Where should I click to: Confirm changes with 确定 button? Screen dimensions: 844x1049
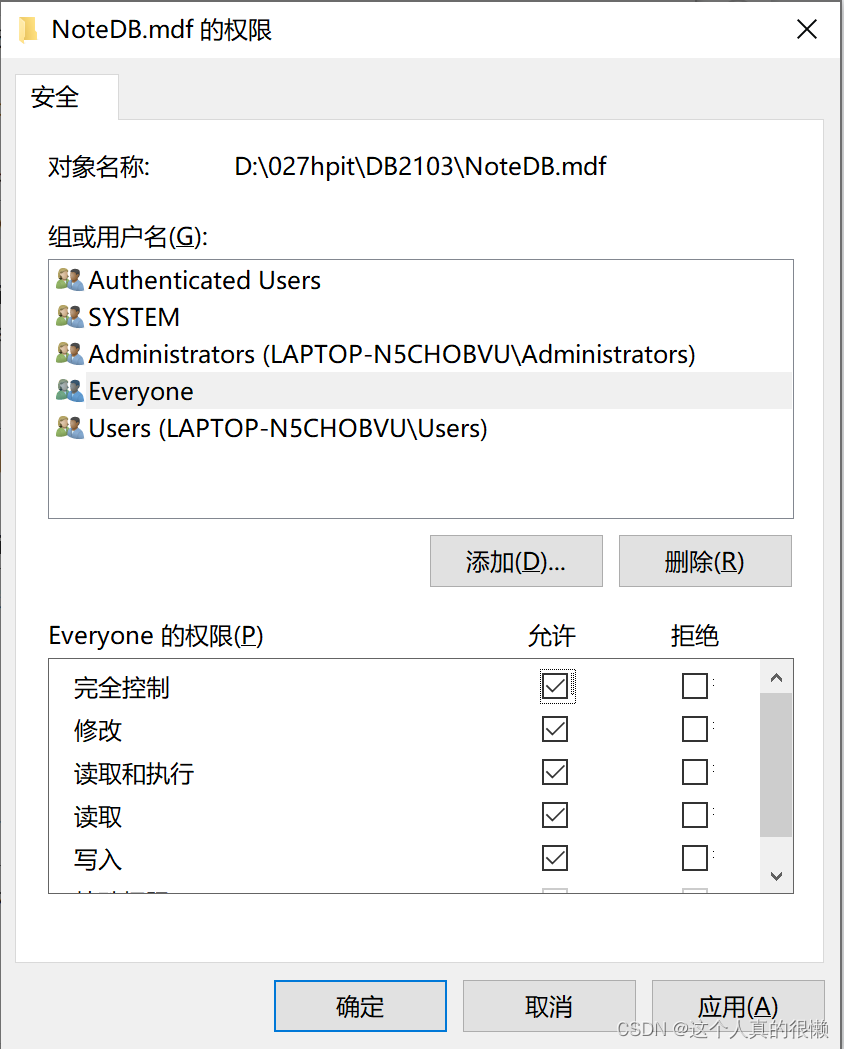360,1006
